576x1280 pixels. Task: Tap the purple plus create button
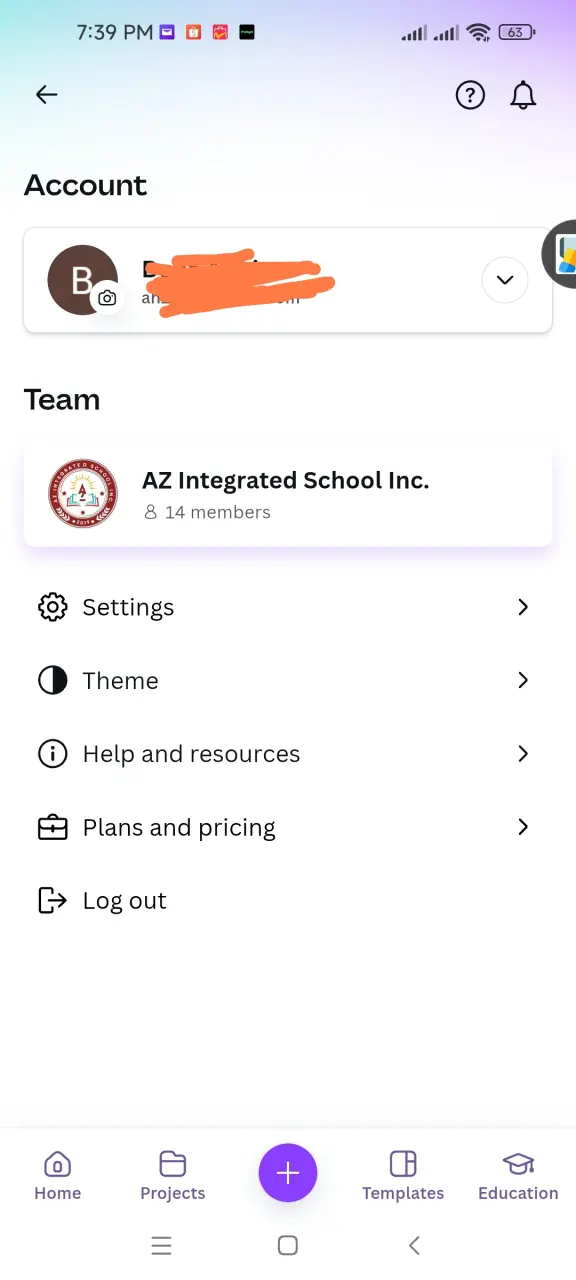[x=288, y=1173]
